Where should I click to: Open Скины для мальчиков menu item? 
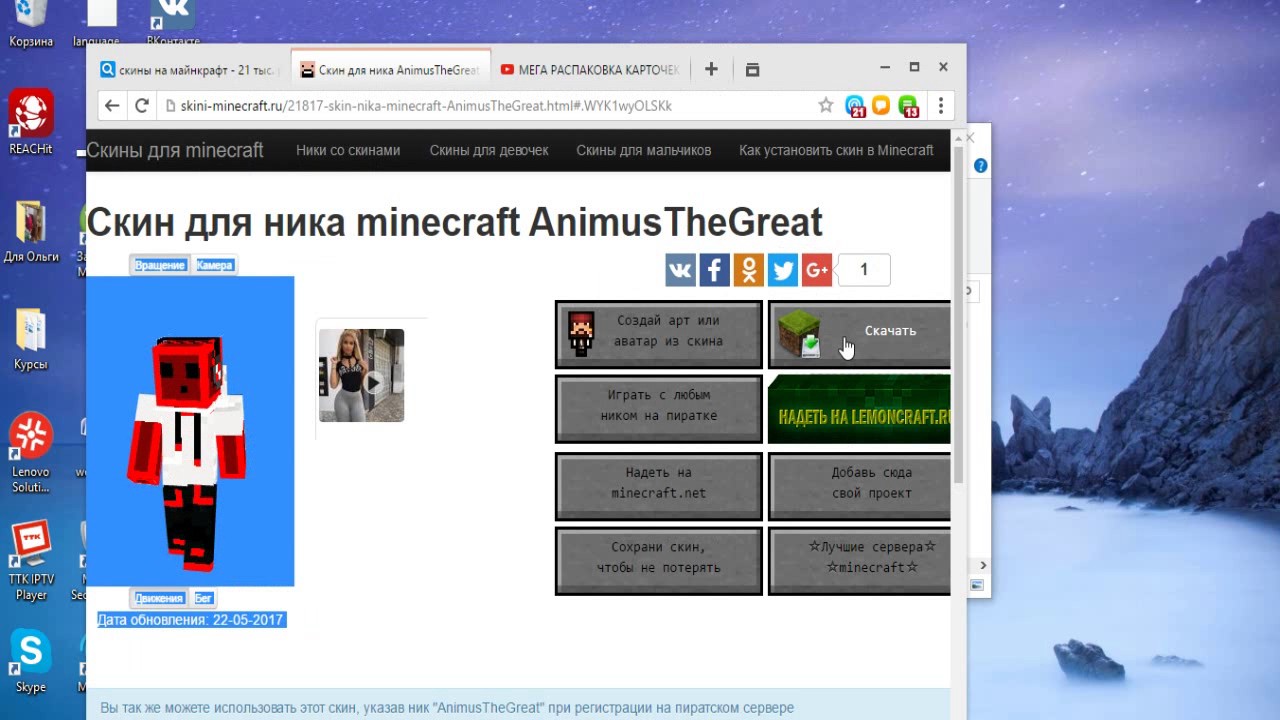click(x=644, y=150)
